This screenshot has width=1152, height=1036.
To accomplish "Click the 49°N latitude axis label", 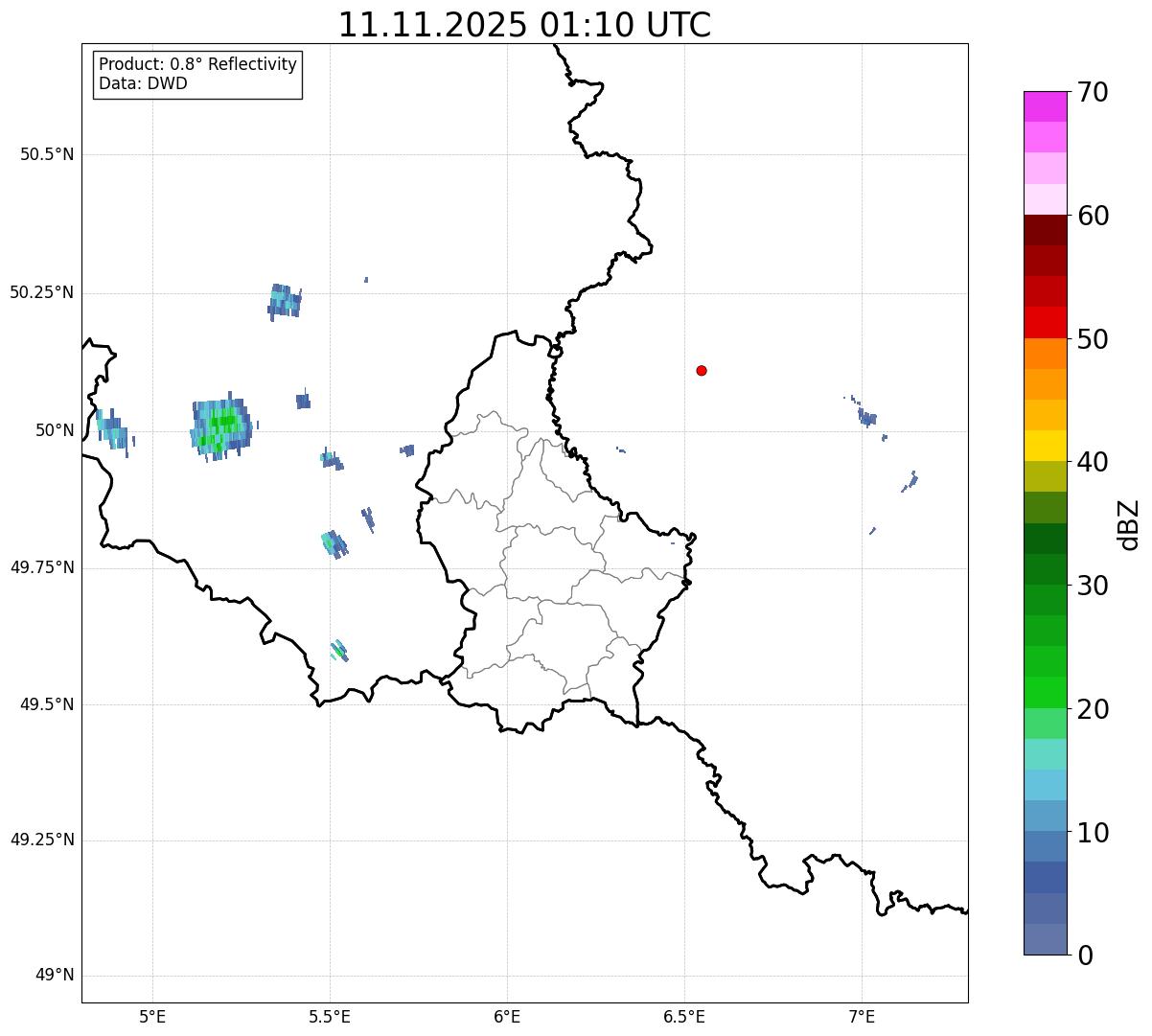I will tap(54, 976).
